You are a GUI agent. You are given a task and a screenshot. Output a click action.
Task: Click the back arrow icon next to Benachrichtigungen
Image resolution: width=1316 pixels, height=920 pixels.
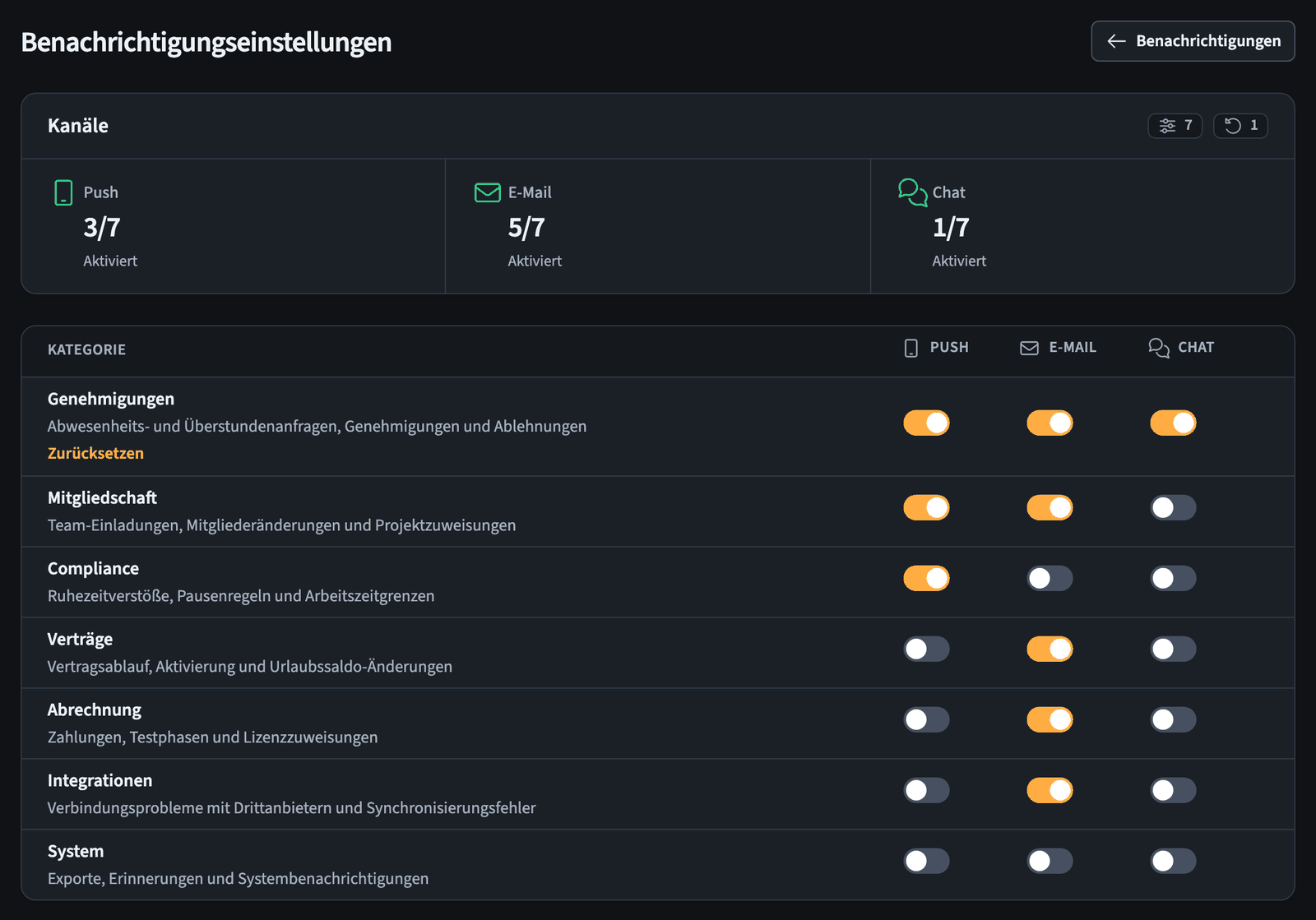(1116, 41)
